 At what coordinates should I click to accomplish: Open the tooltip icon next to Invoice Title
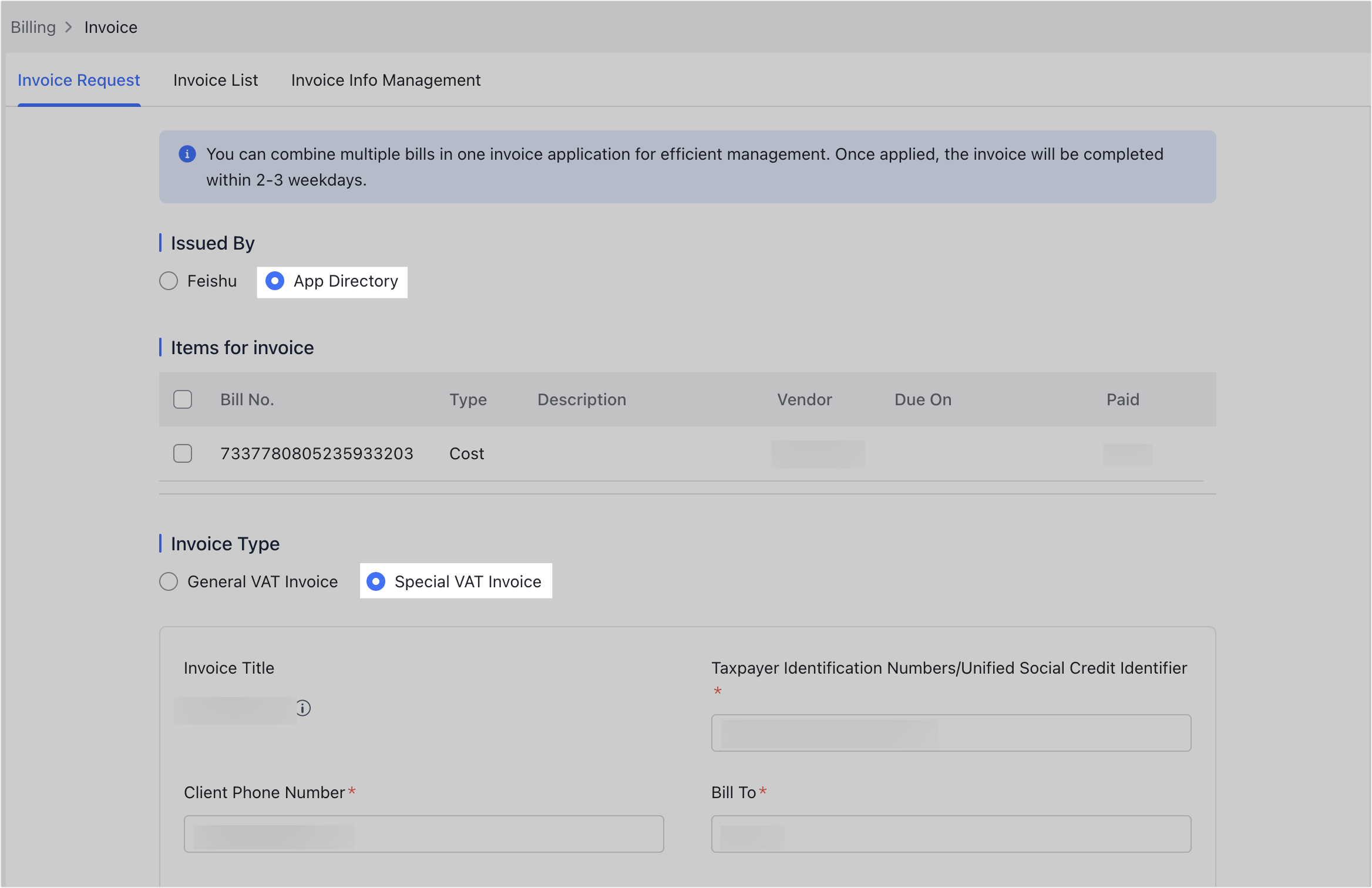303,708
